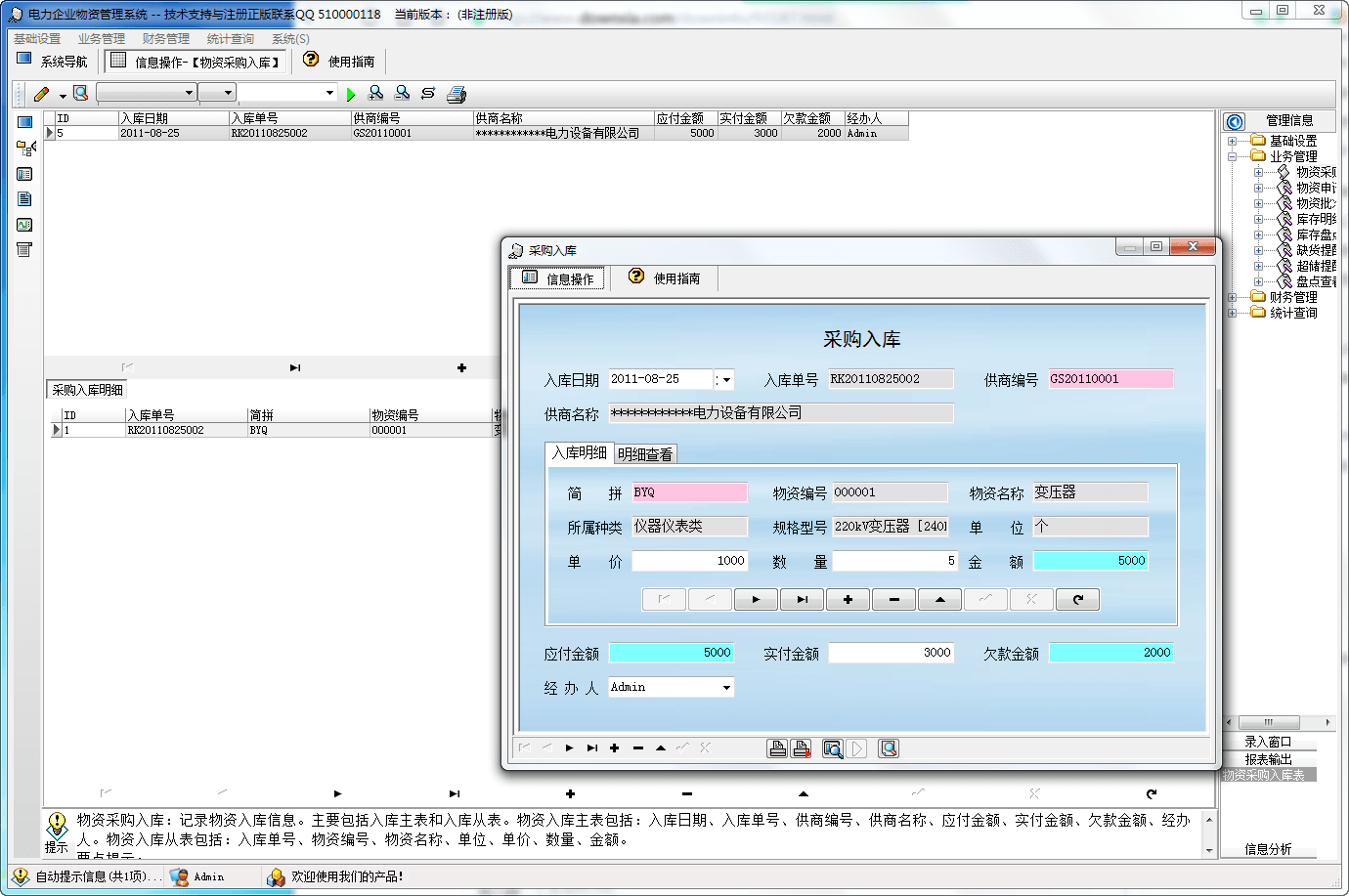Click the waveform chart icon in left sidebar
The width and height of the screenshot is (1349, 896).
(24, 225)
